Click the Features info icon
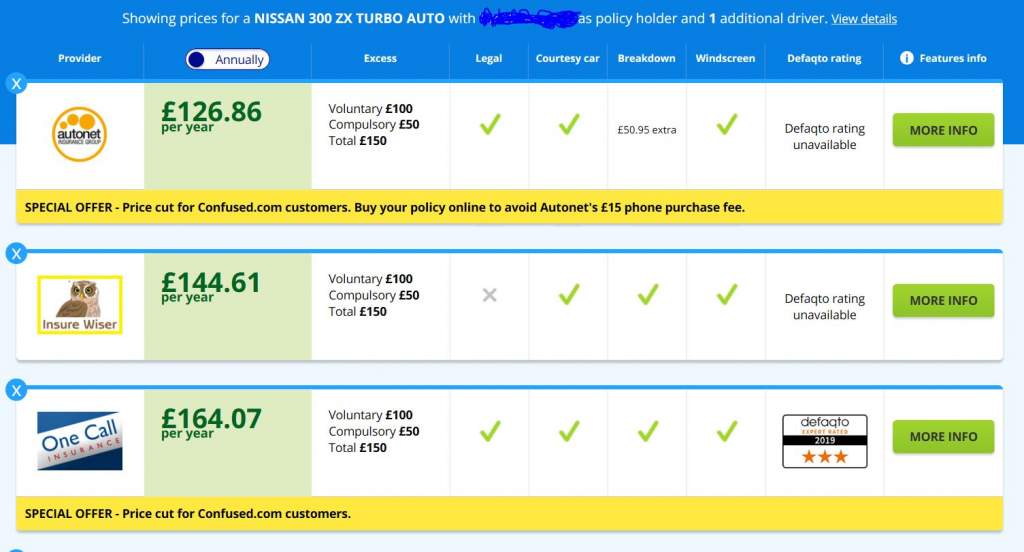This screenshot has width=1024, height=552. click(x=906, y=58)
